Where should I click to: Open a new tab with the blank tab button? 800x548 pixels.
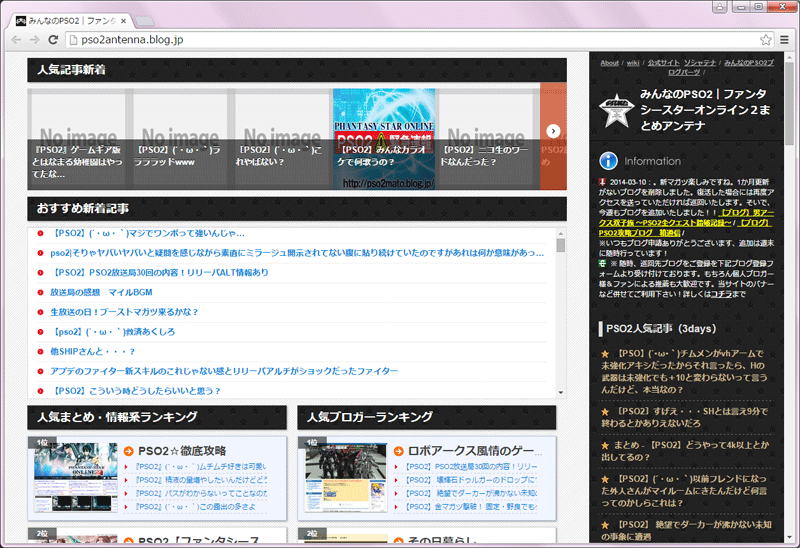(144, 21)
